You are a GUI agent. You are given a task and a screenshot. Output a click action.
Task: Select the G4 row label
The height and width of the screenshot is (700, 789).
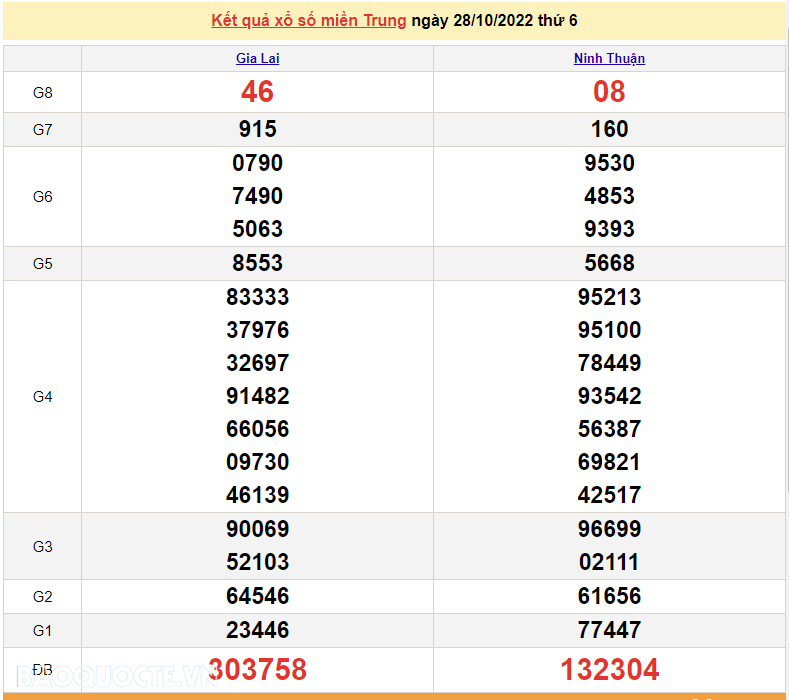click(42, 397)
